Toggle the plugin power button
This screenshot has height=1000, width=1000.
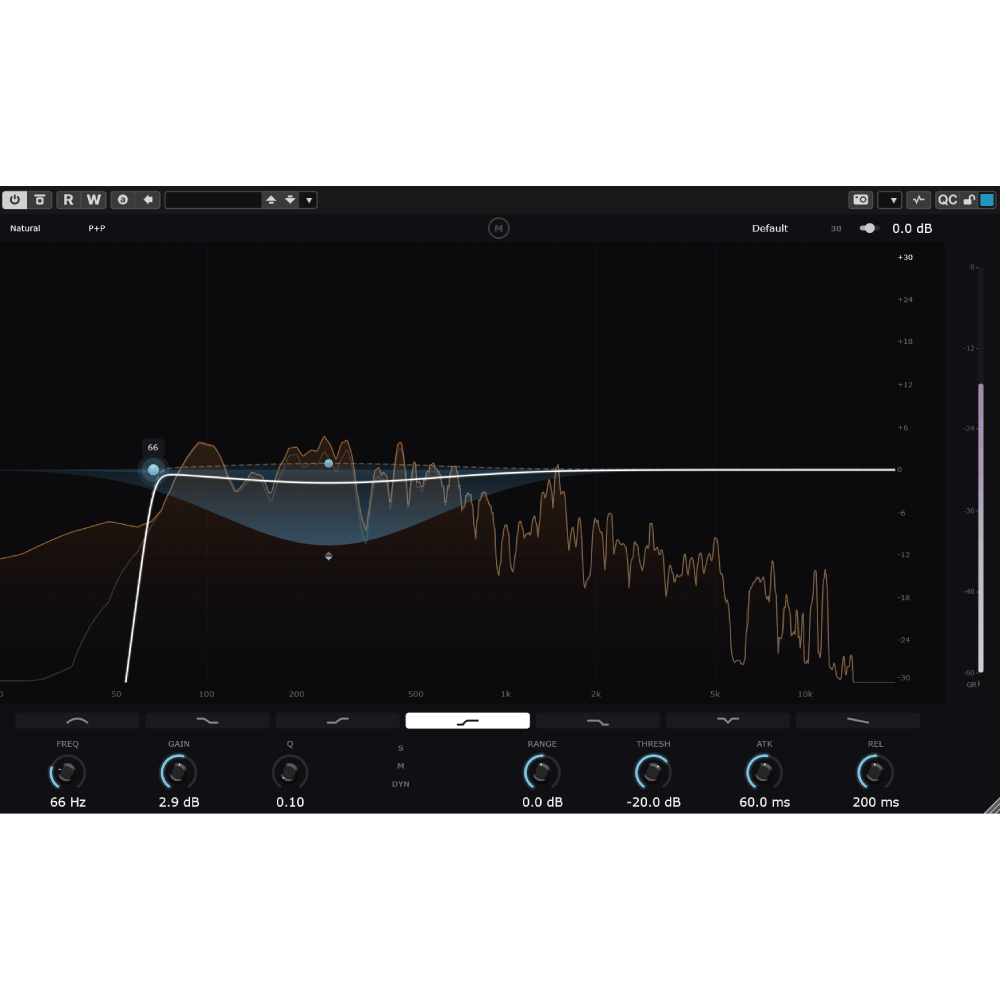coord(15,200)
